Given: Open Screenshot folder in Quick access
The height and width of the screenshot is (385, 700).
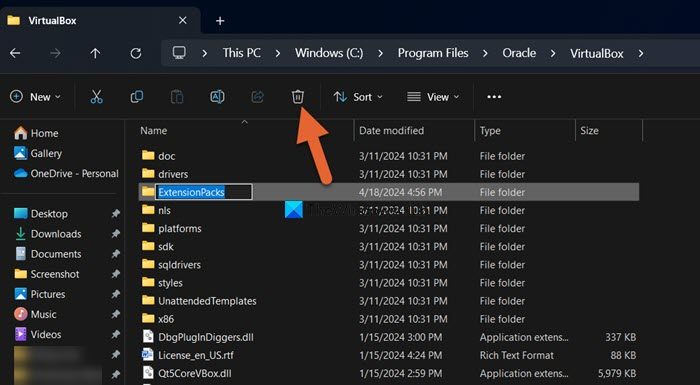Looking at the screenshot, I should coord(46,274).
